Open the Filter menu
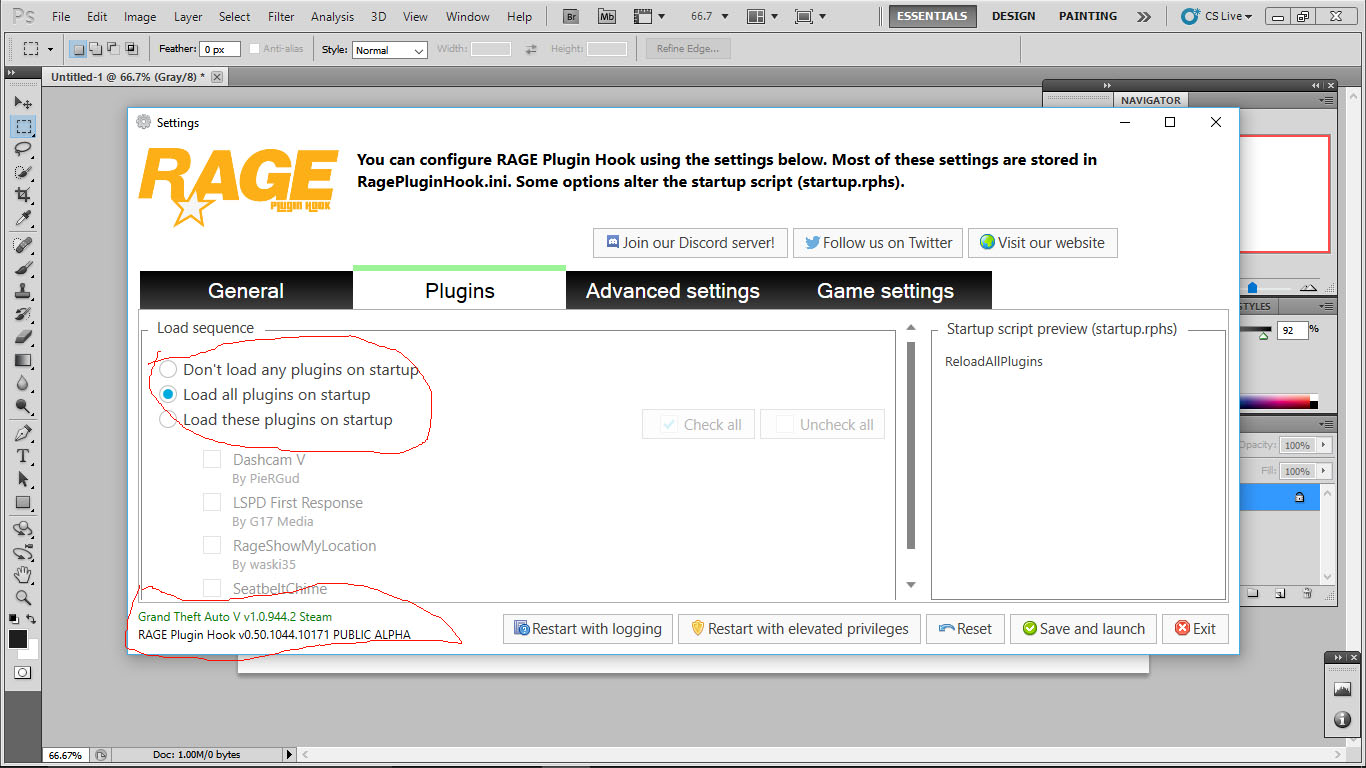Screen dimensions: 1366x768 282,16
